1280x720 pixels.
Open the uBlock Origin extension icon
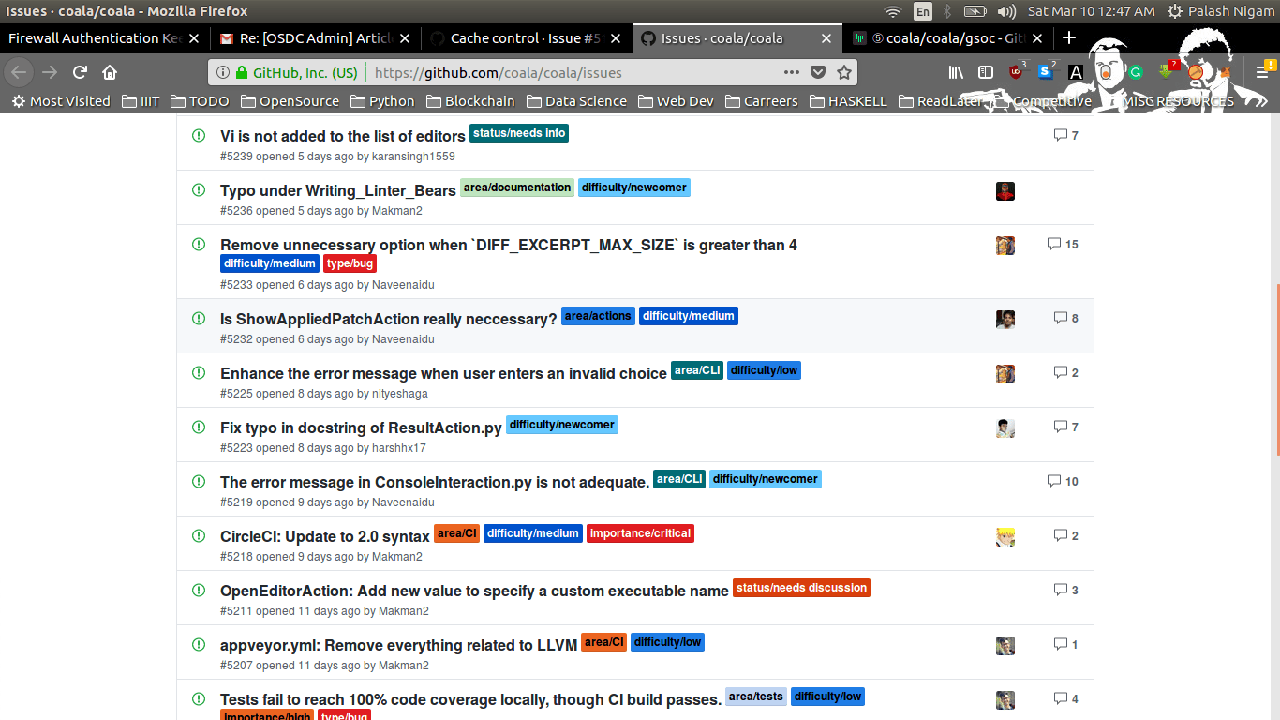[1014, 72]
